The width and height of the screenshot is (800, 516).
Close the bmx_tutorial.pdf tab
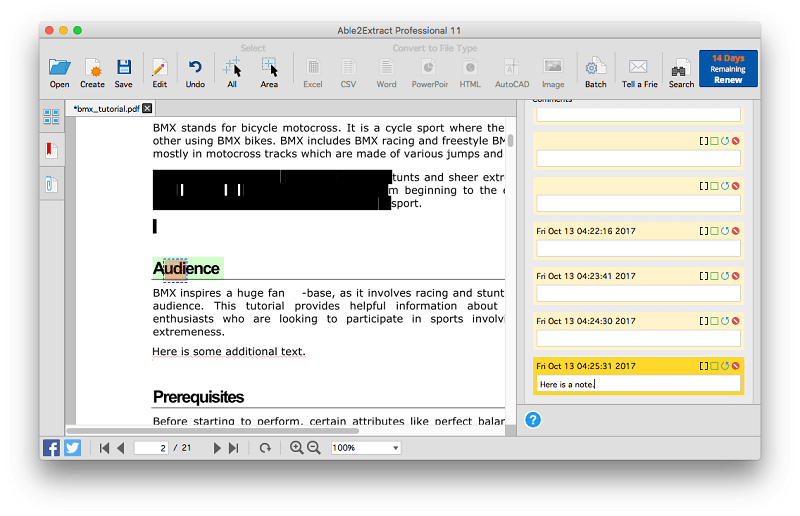(x=147, y=108)
